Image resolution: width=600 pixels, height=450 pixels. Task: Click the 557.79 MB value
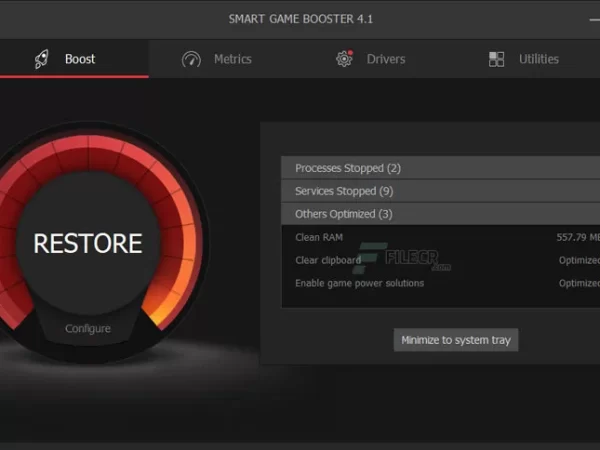(578, 237)
